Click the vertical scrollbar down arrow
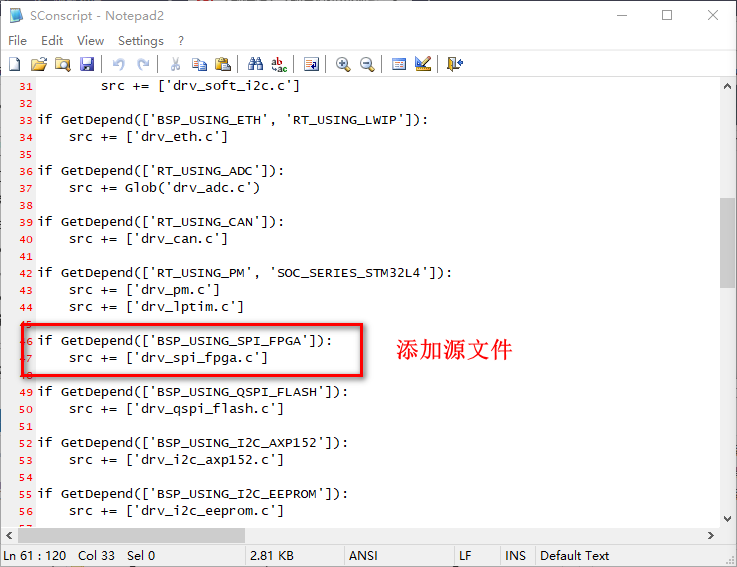This screenshot has width=737, height=567. pyautogui.click(x=727, y=517)
